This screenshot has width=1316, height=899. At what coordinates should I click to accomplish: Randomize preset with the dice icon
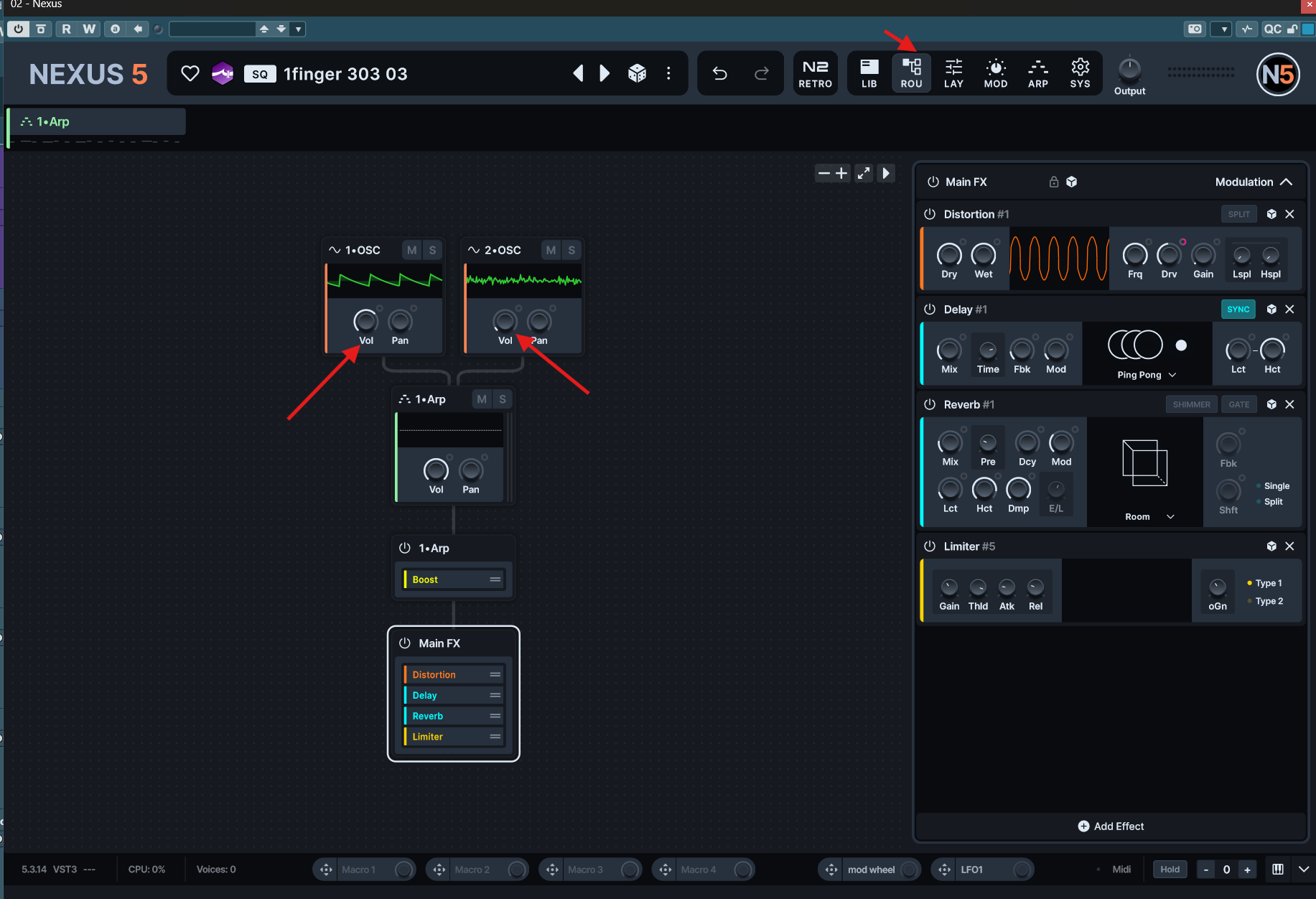pos(637,73)
